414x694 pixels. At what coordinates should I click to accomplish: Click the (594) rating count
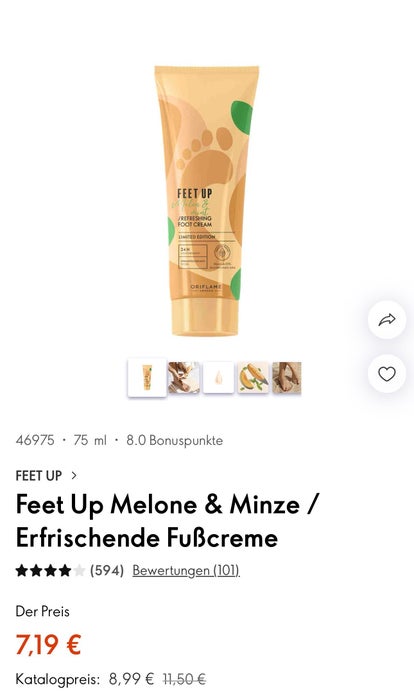coord(107,571)
